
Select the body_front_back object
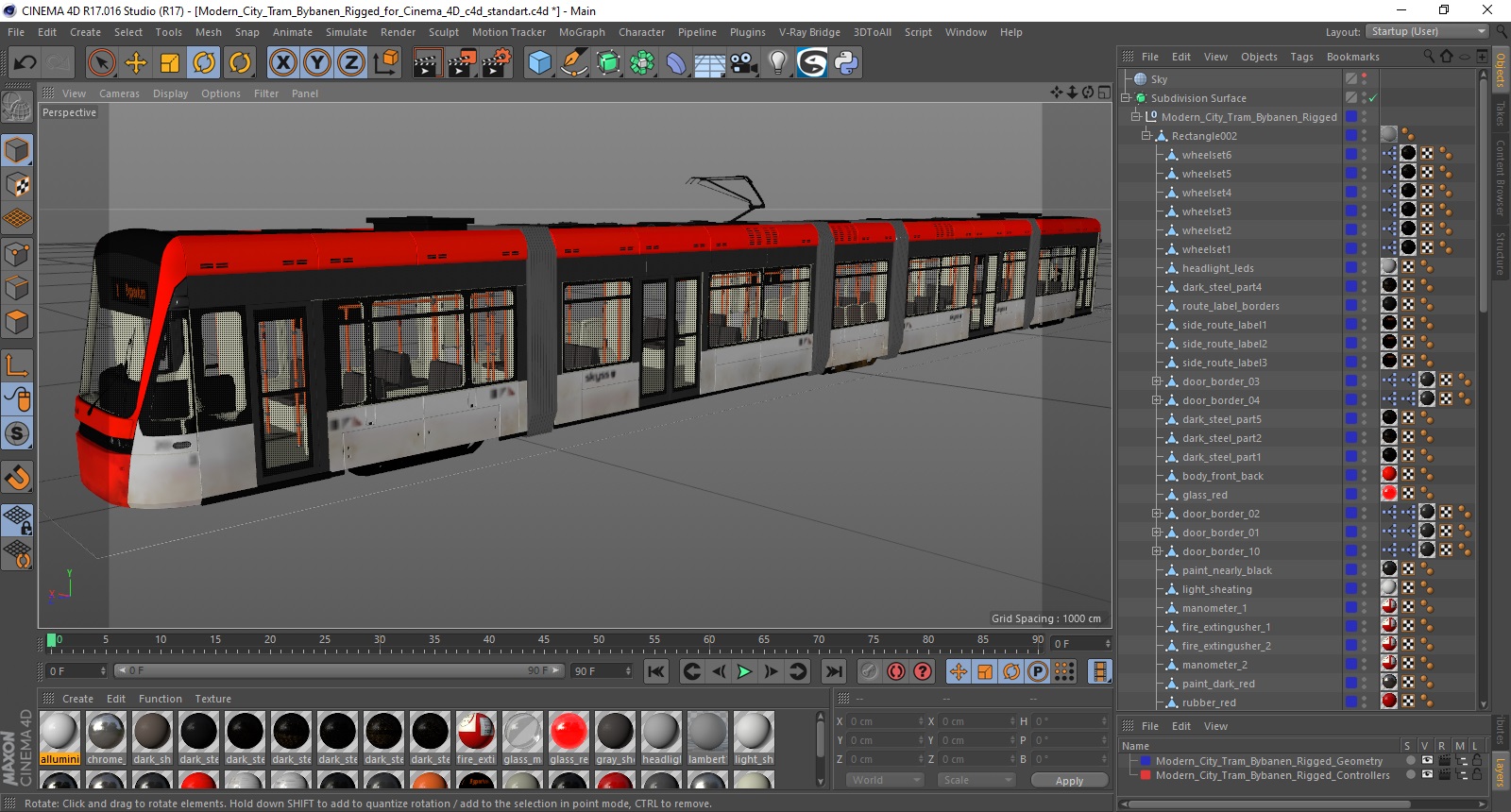pyautogui.click(x=1222, y=476)
